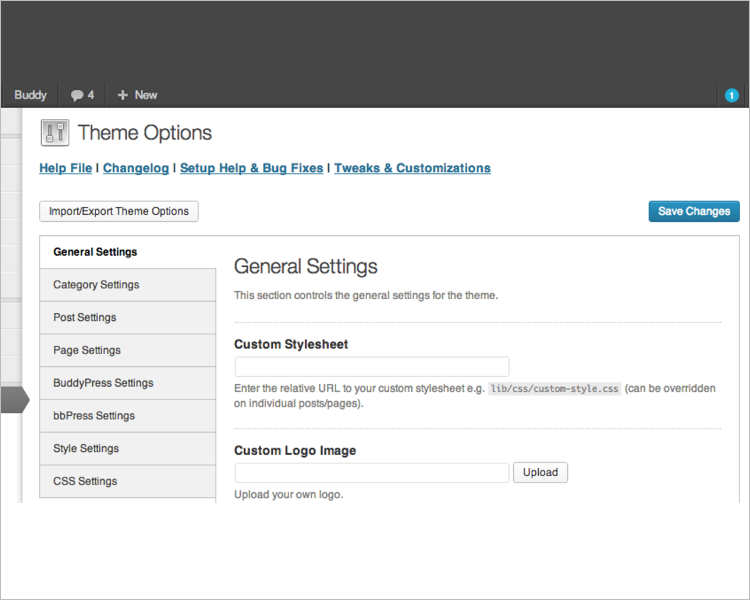The height and width of the screenshot is (600, 750).
Task: Open the blue update notification badge
Action: (x=731, y=95)
